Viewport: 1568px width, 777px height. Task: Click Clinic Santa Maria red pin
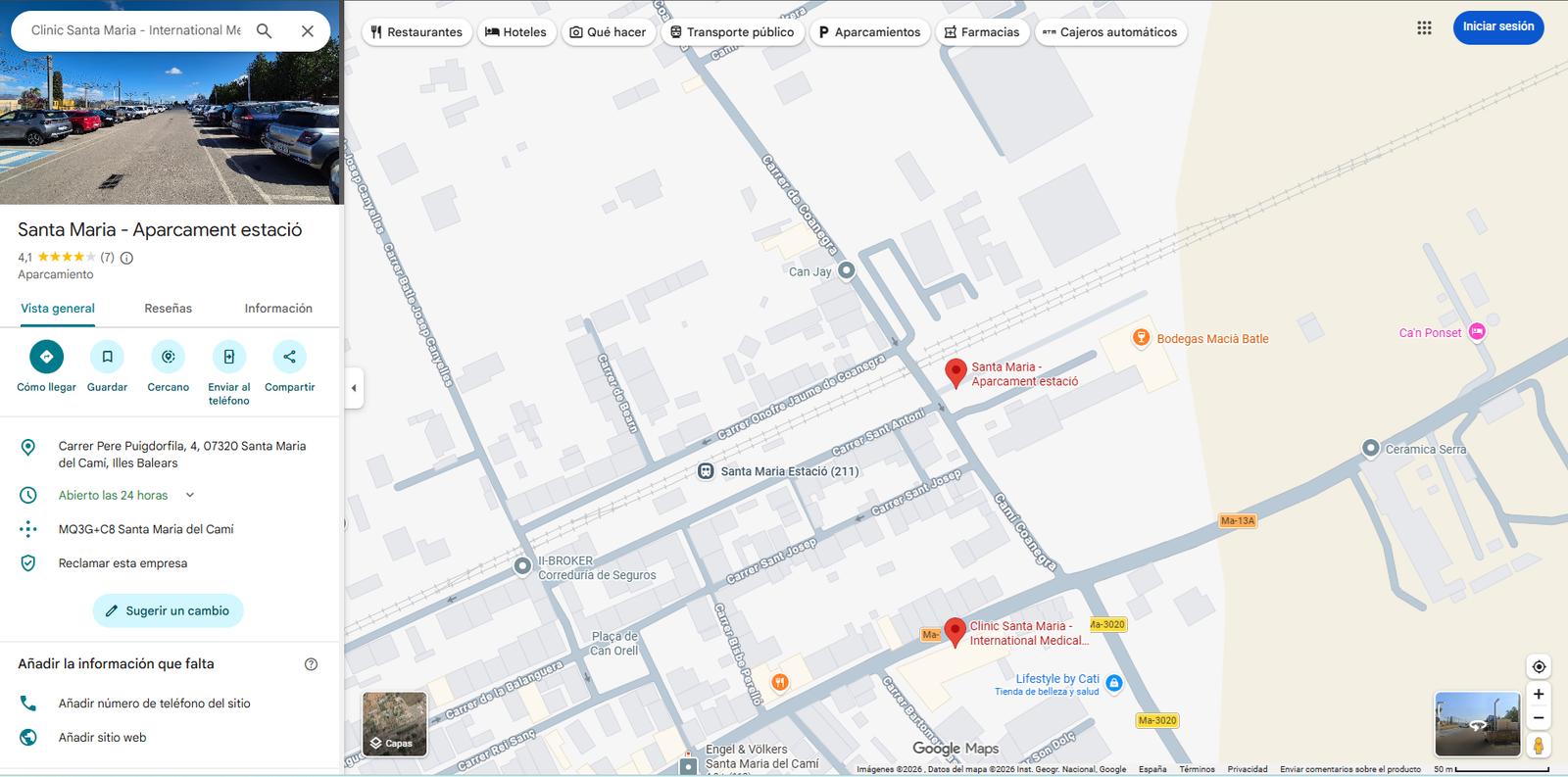click(x=955, y=632)
